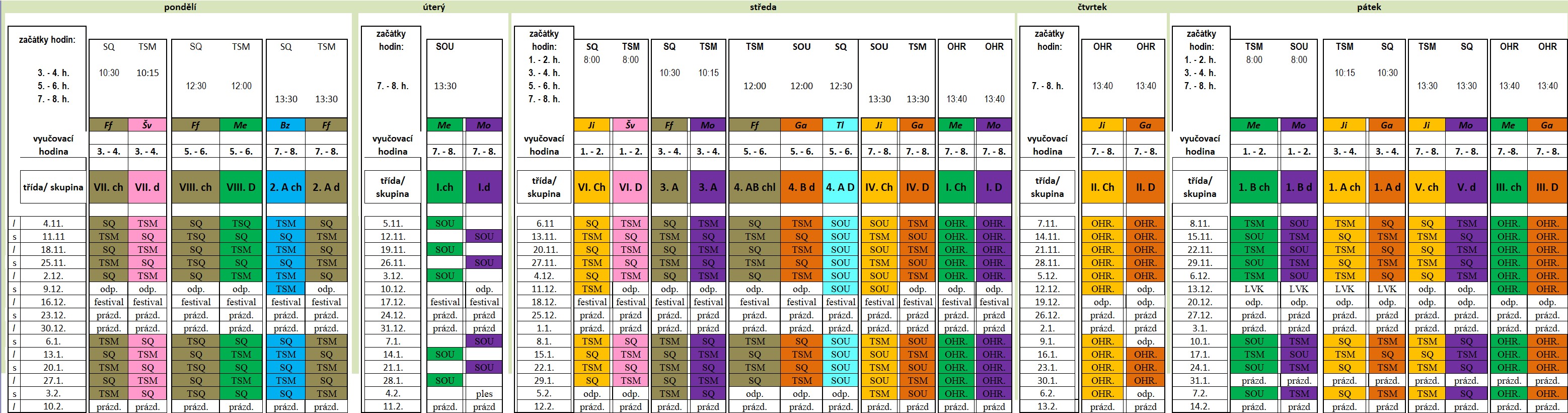Select the purple V. d group cell

pos(1466,187)
